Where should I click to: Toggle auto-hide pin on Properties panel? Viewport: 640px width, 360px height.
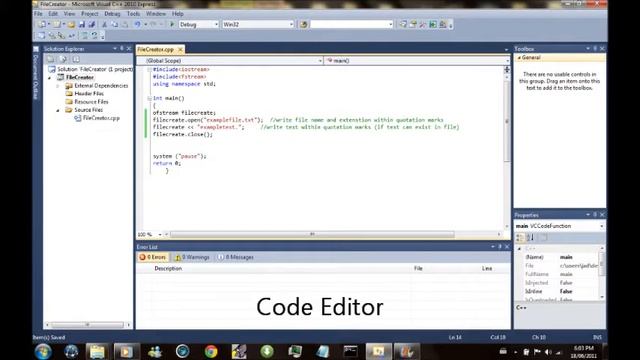pos(595,215)
